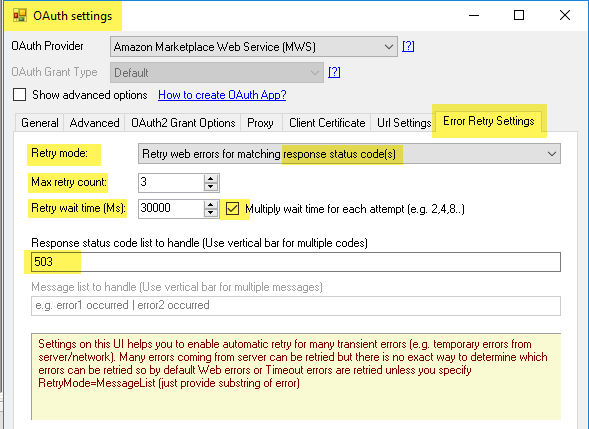Increase Retry wait time with up arrow

pyautogui.click(x=211, y=205)
